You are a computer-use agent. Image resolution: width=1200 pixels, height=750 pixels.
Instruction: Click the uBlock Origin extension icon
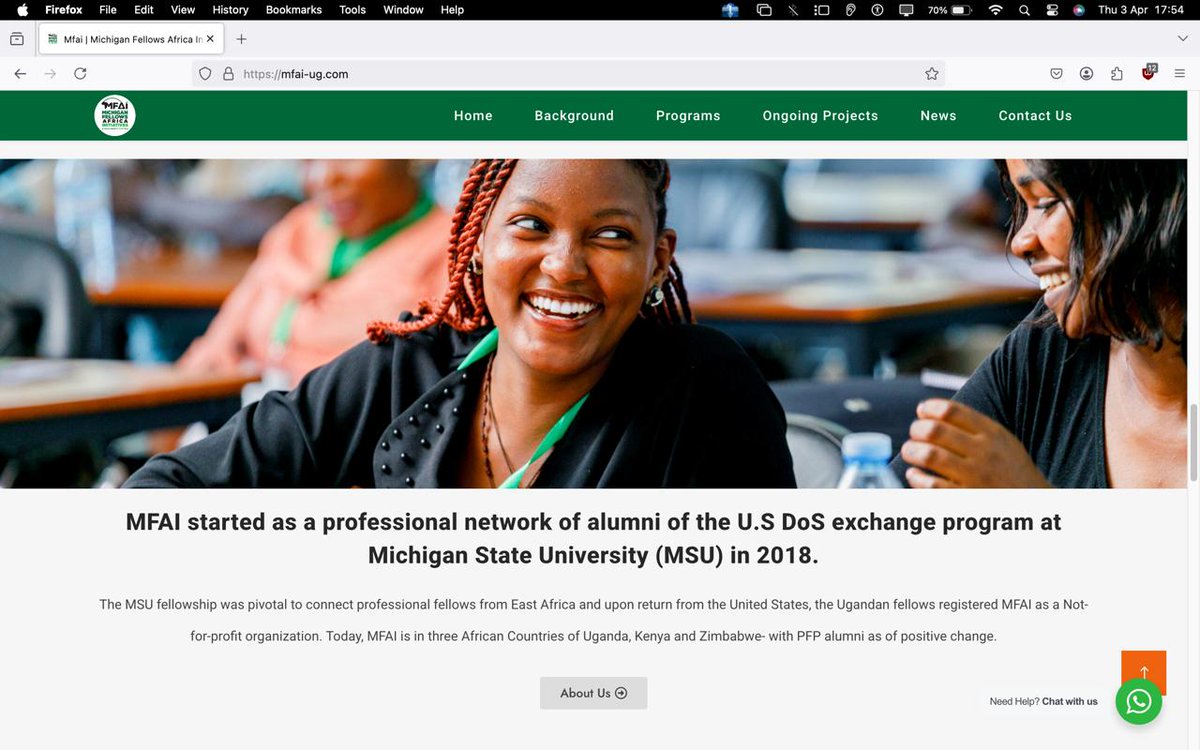pyautogui.click(x=1149, y=73)
